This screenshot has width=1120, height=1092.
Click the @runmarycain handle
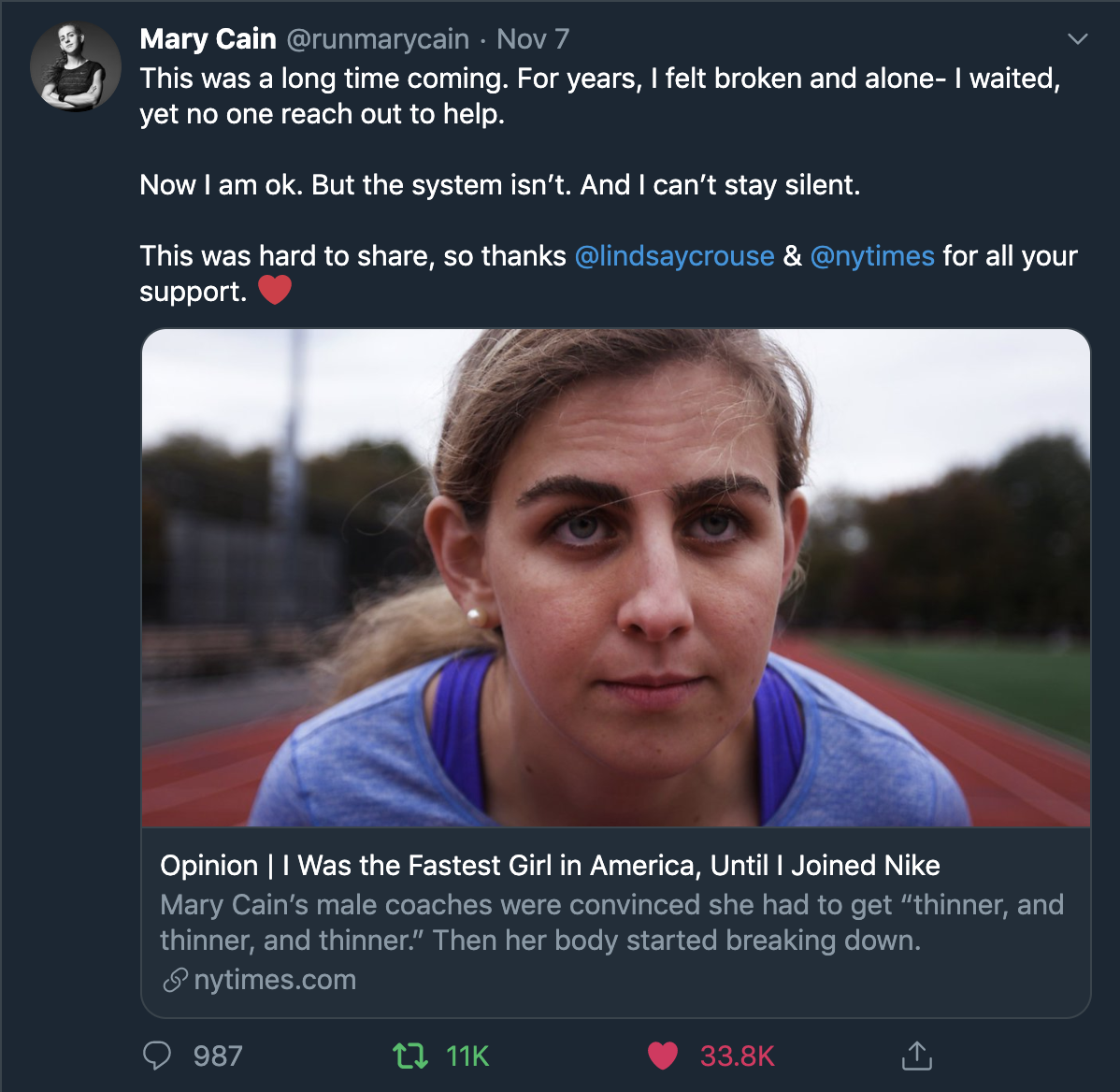(x=377, y=39)
